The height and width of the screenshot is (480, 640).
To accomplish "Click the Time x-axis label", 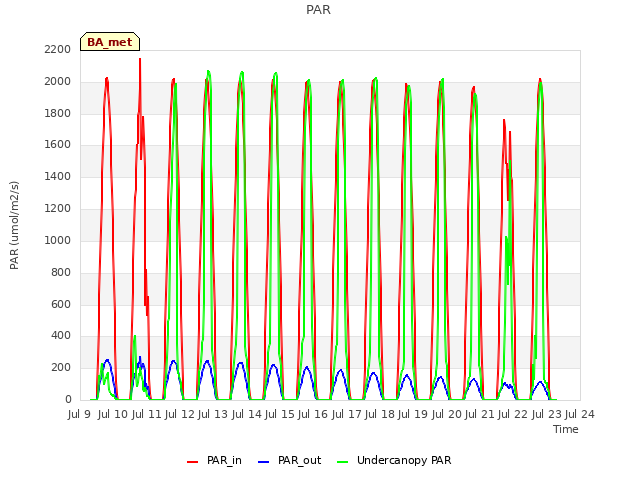I will [x=566, y=429].
